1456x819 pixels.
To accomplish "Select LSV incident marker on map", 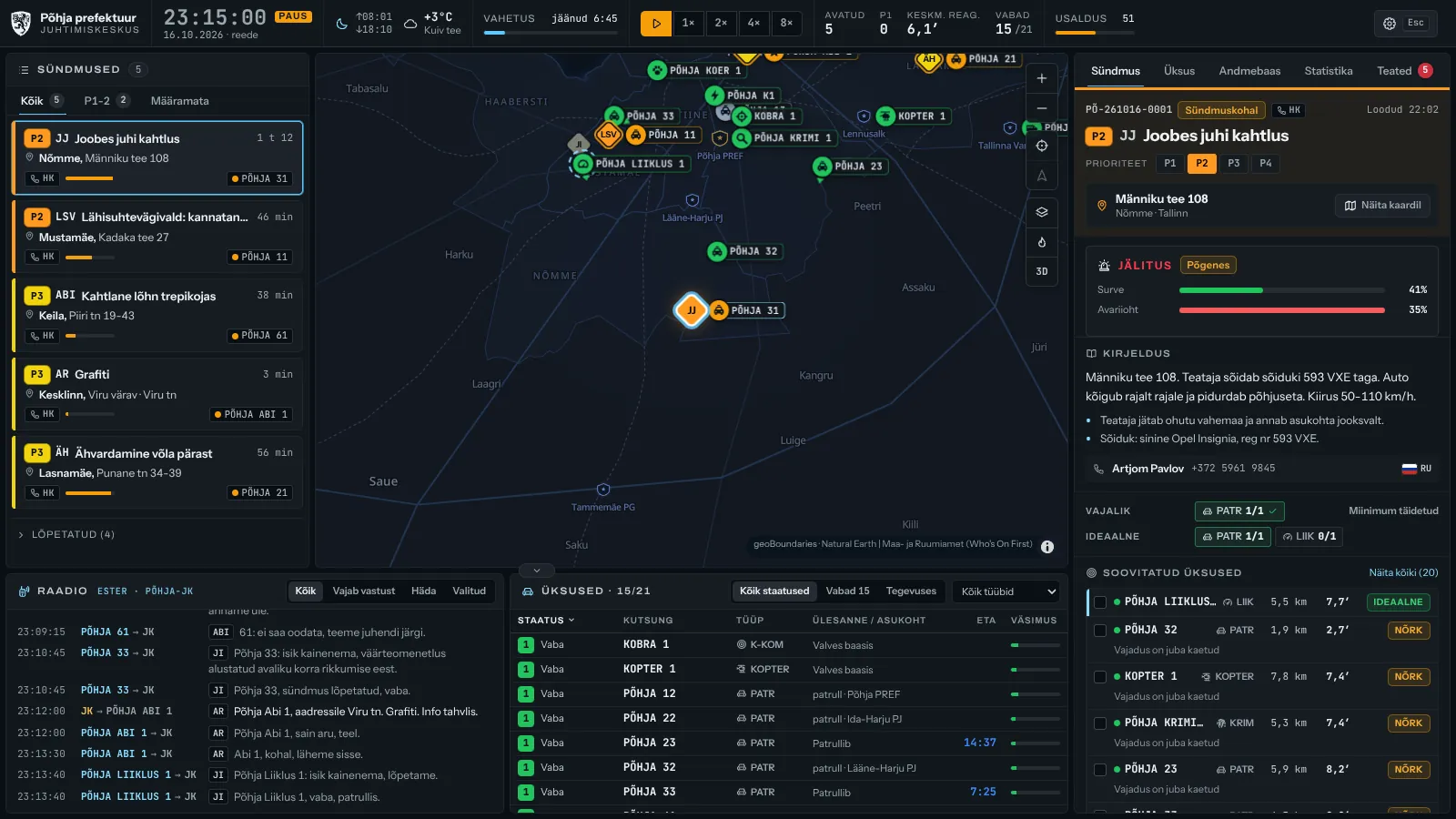I will 608,135.
